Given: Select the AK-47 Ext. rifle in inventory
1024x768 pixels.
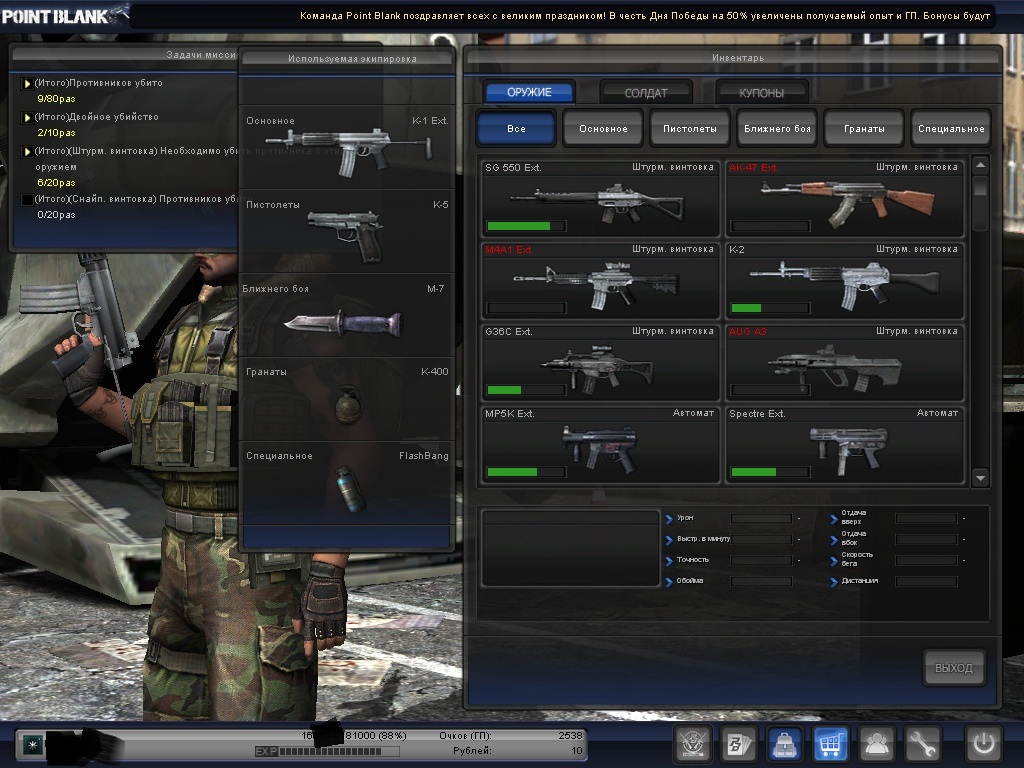Looking at the screenshot, I should point(843,198).
